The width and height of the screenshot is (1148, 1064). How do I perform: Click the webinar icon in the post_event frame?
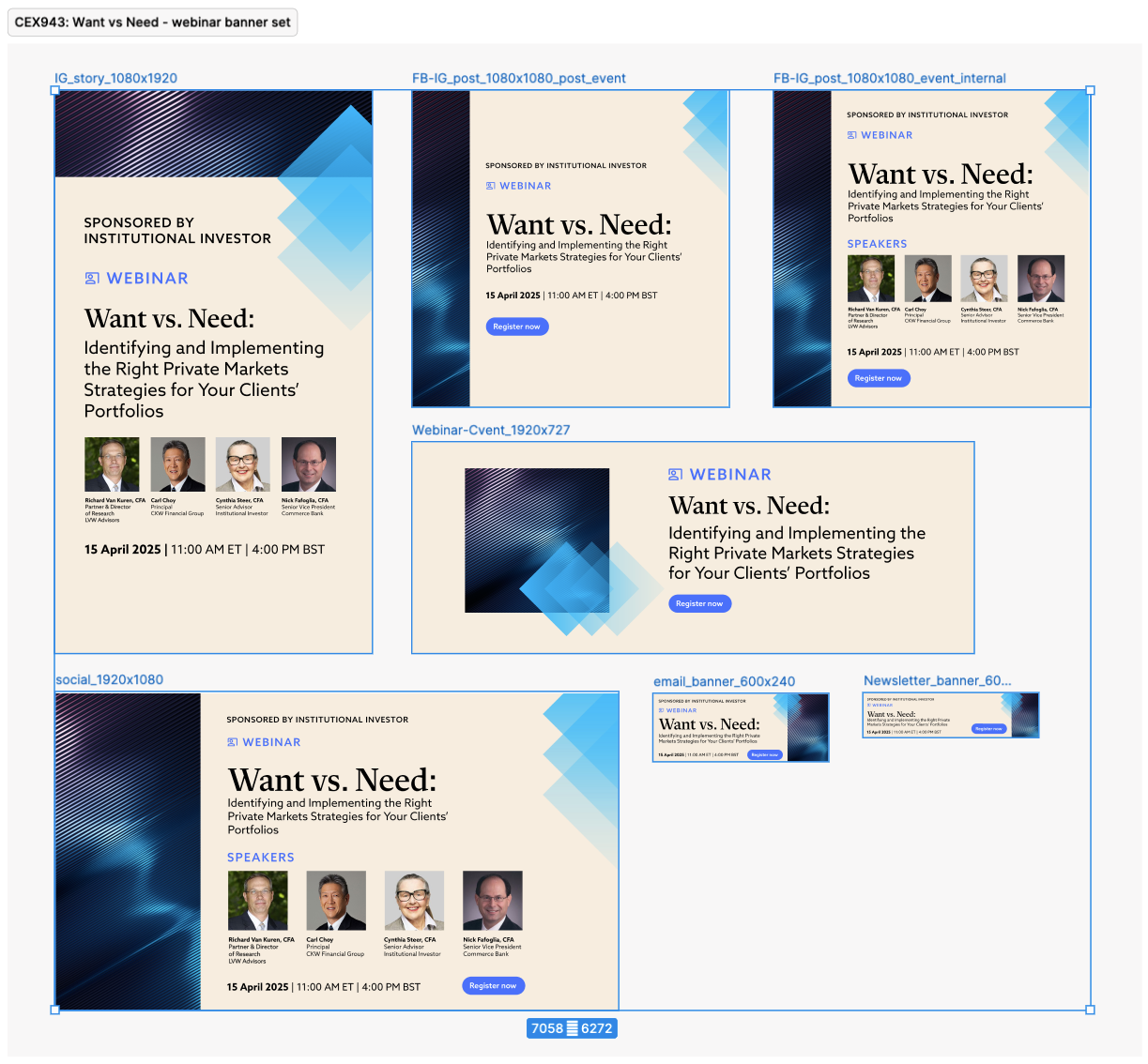pyautogui.click(x=491, y=186)
